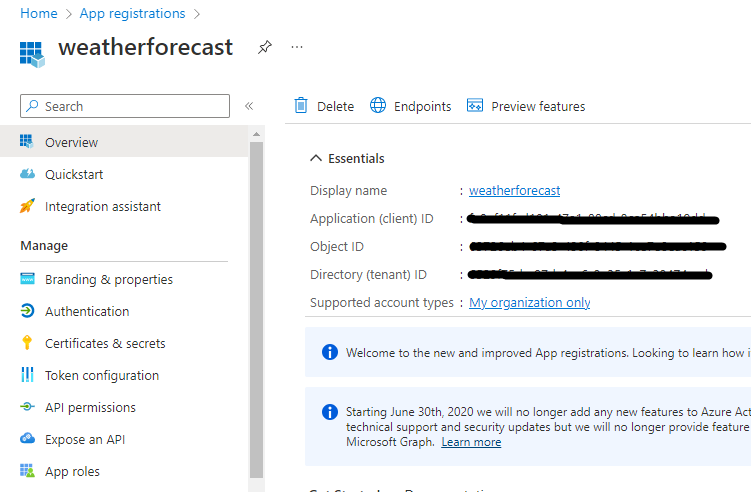Click the Token configuration icon
Screen dimensions: 751x492
pyautogui.click(x=27, y=375)
